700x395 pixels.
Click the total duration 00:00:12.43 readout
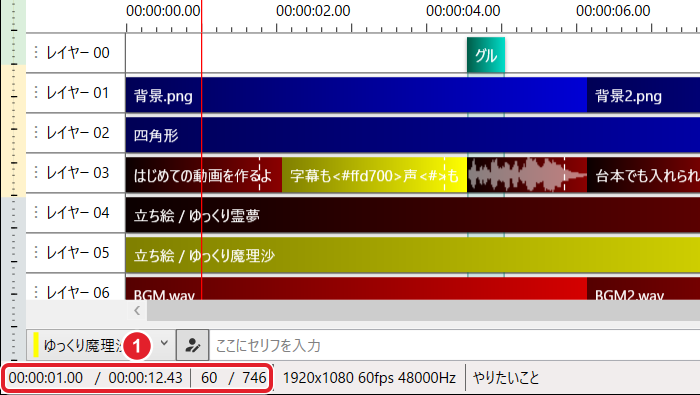[146, 378]
